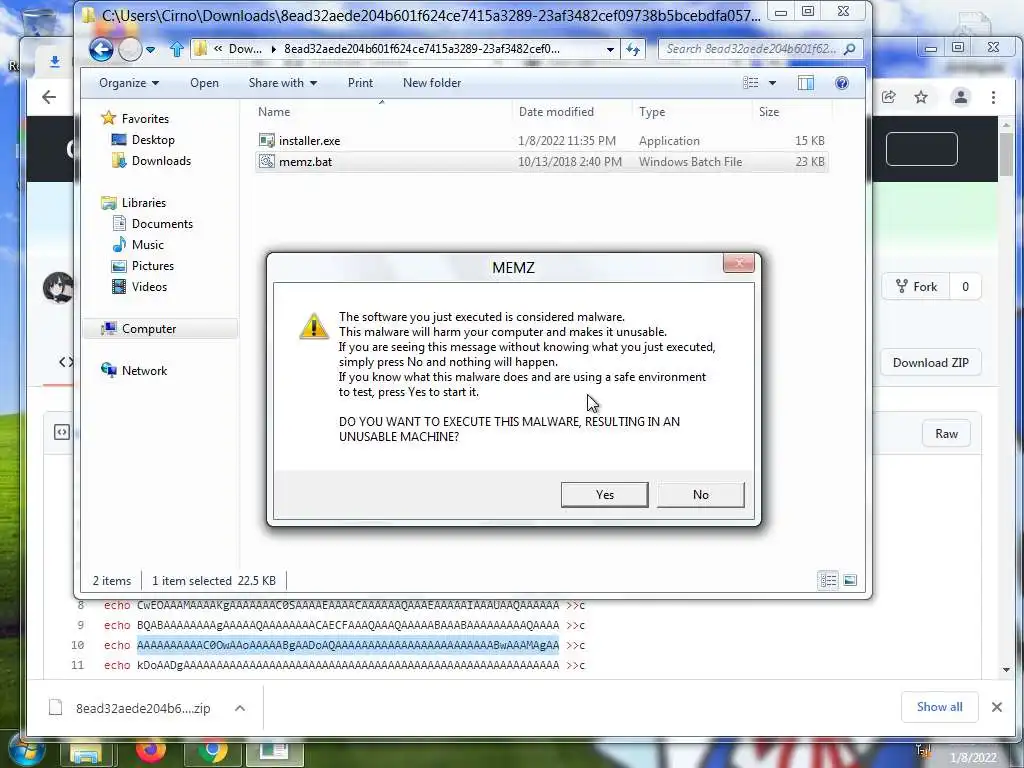1024x768 pixels.
Task: Click Yes in the MEMZ dialog
Action: (604, 494)
